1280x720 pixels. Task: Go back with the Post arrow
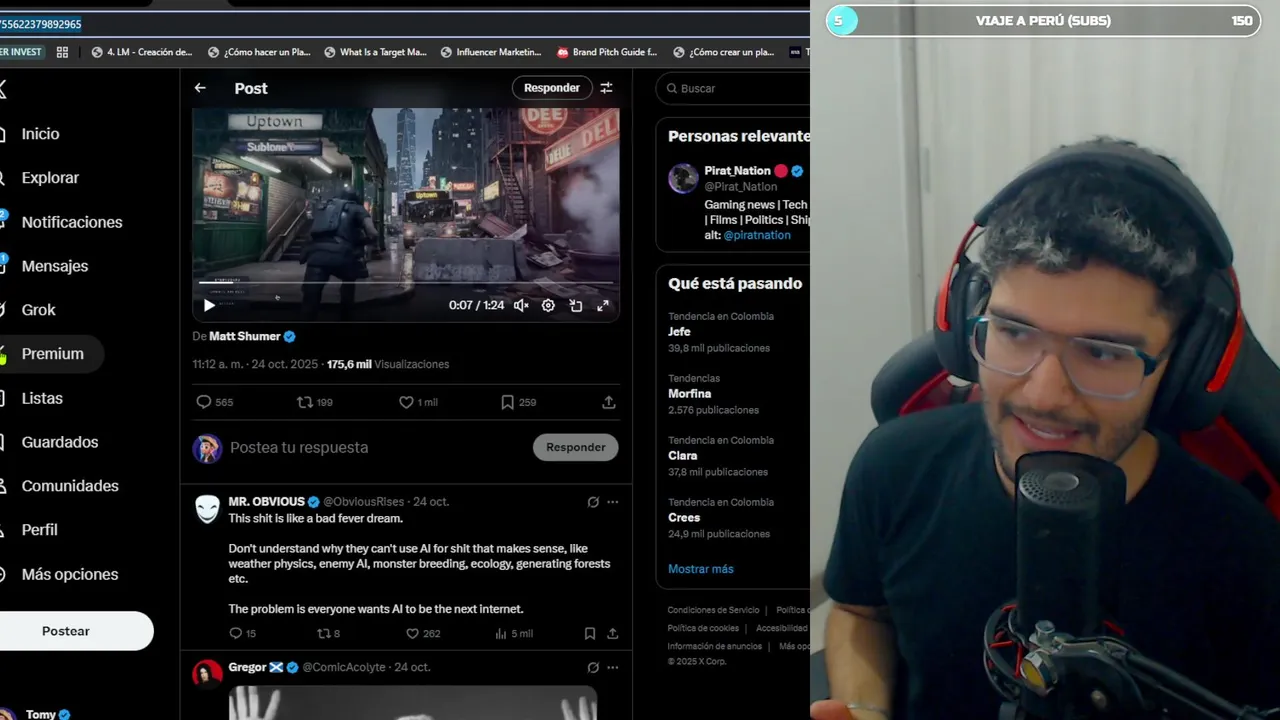click(x=200, y=88)
